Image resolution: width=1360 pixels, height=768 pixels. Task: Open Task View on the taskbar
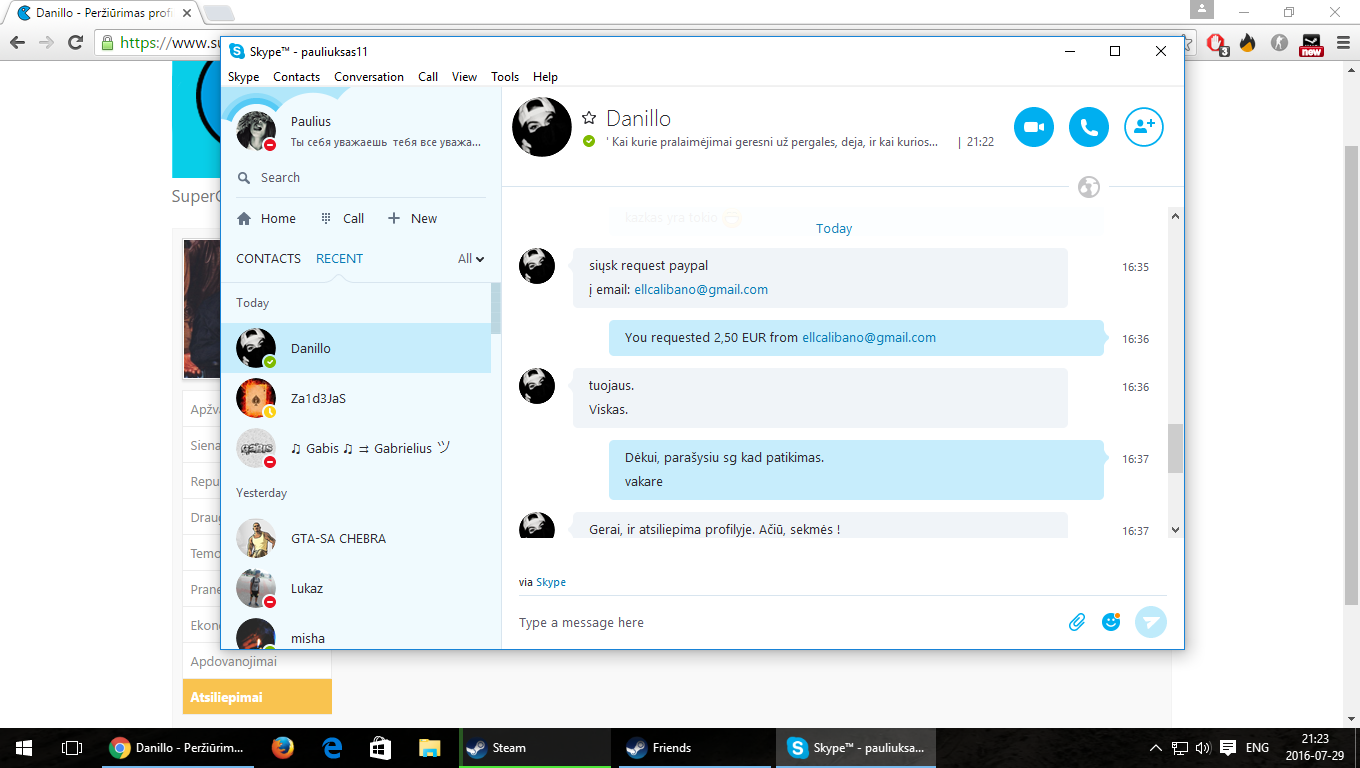click(x=72, y=747)
